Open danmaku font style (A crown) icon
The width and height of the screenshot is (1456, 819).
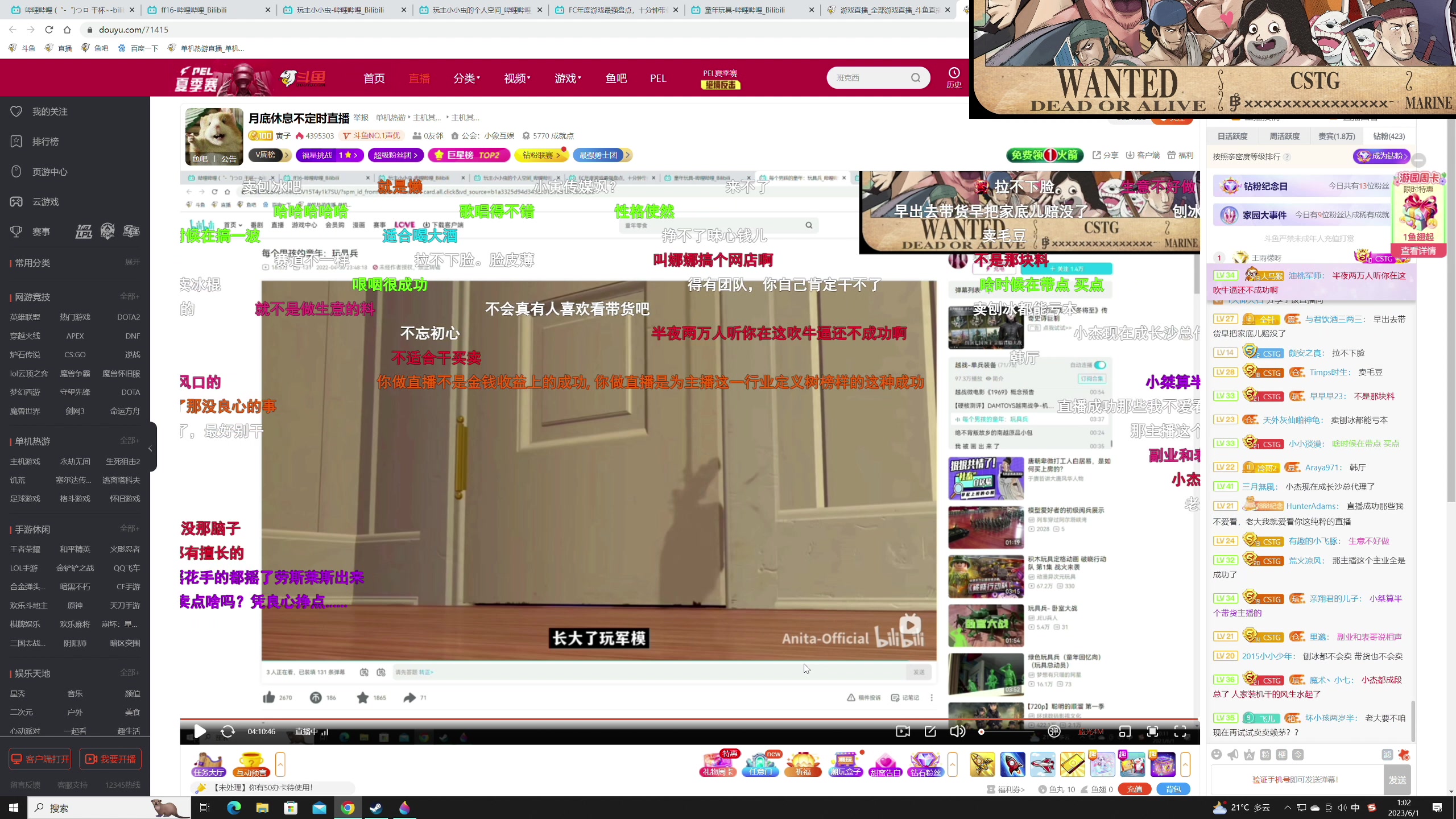pyautogui.click(x=1249, y=755)
